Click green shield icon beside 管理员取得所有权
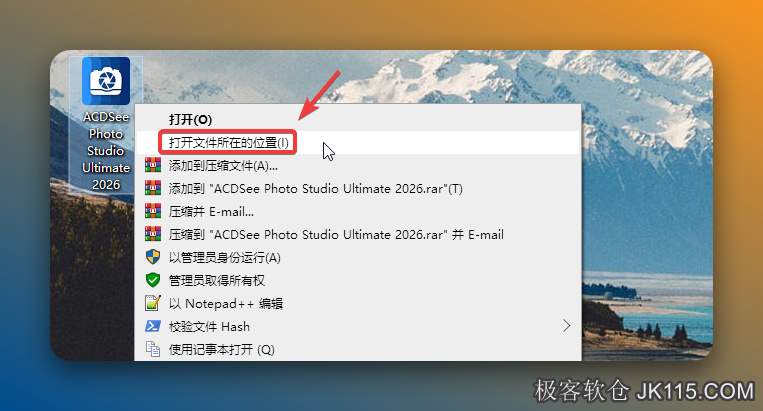 [x=153, y=280]
